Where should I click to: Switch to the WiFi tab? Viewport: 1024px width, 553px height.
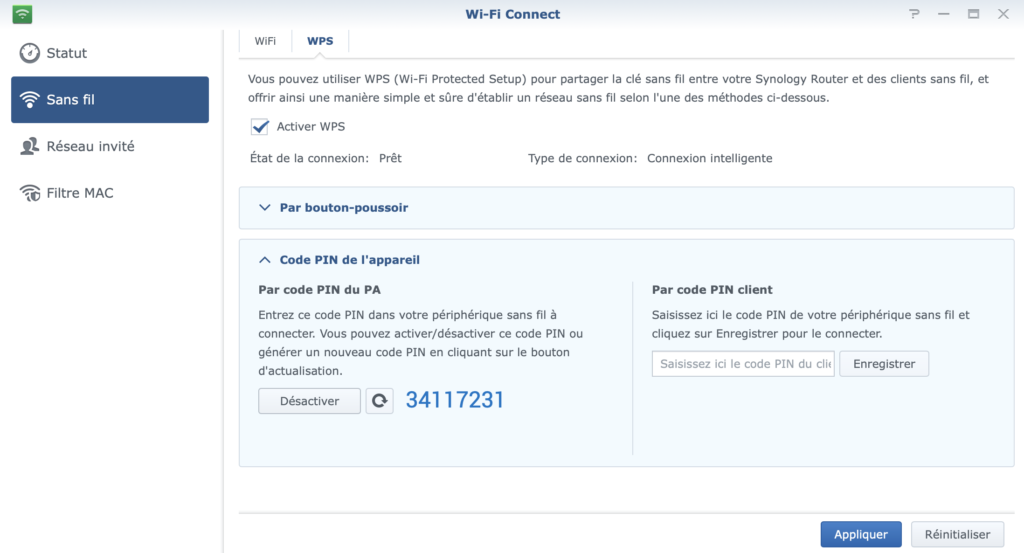[x=265, y=40]
